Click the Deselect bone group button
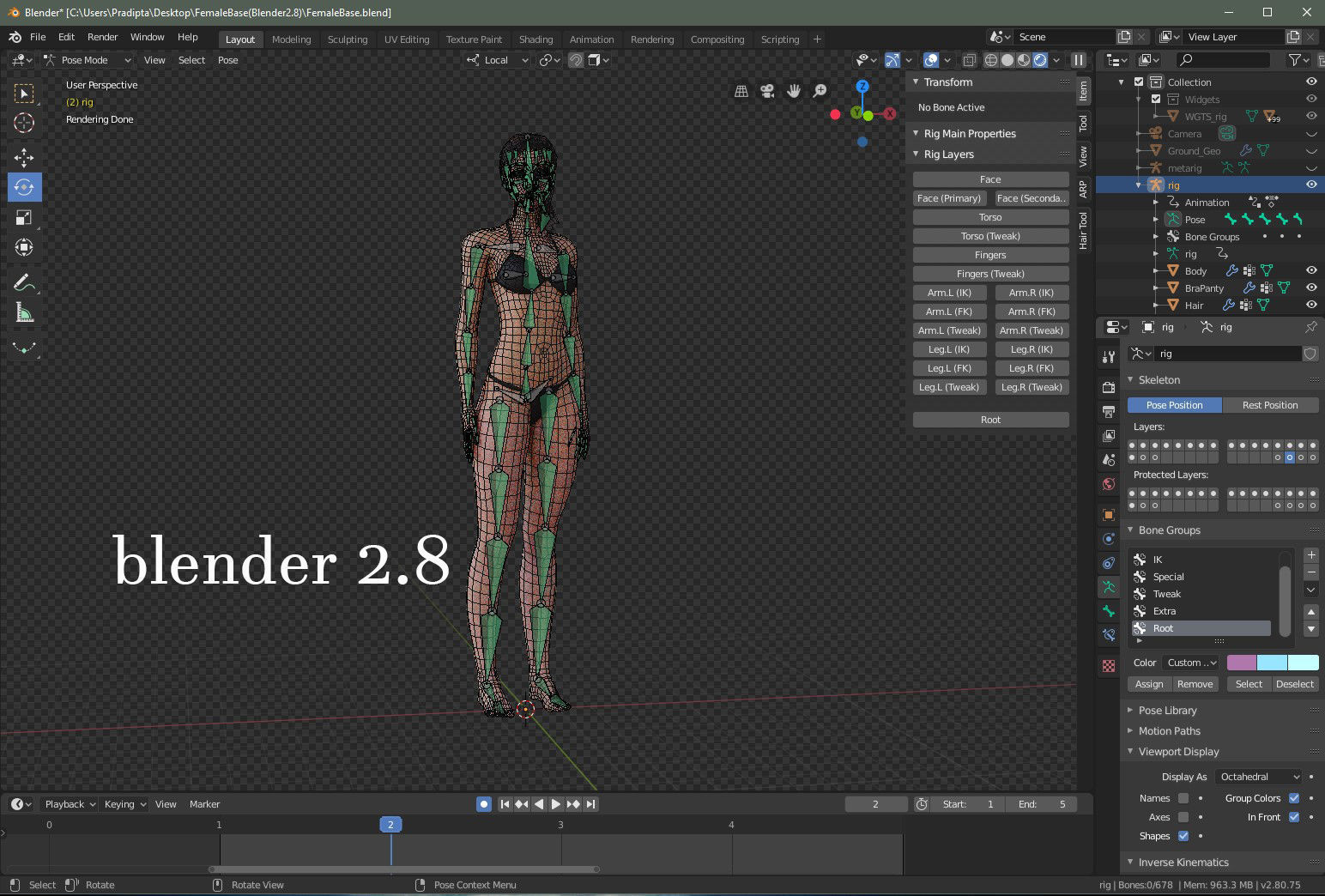Screen dimensions: 1325x896 tap(1294, 684)
